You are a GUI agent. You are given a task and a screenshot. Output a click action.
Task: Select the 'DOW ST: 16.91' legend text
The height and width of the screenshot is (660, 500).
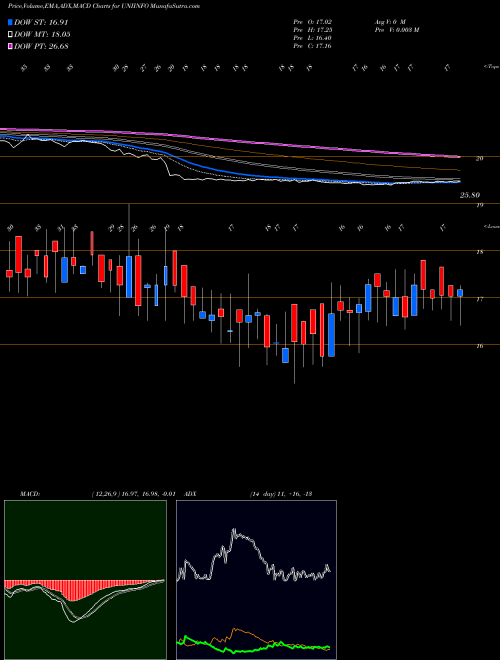point(41,22)
